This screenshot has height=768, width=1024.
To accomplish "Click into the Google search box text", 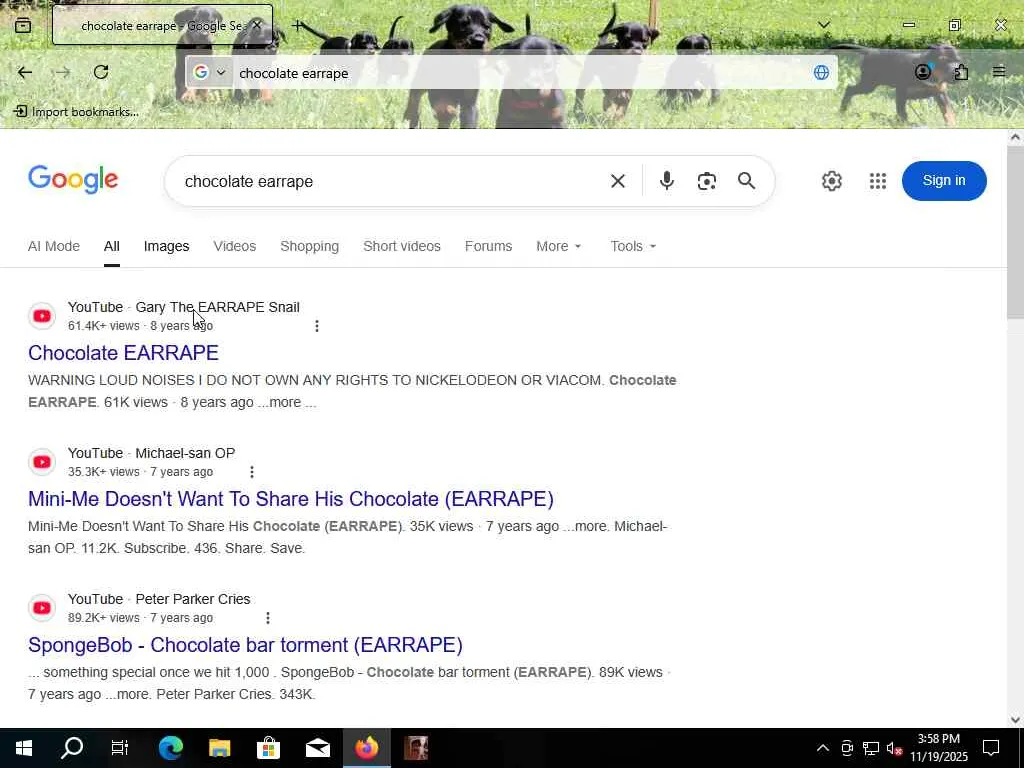I will pos(249,182).
